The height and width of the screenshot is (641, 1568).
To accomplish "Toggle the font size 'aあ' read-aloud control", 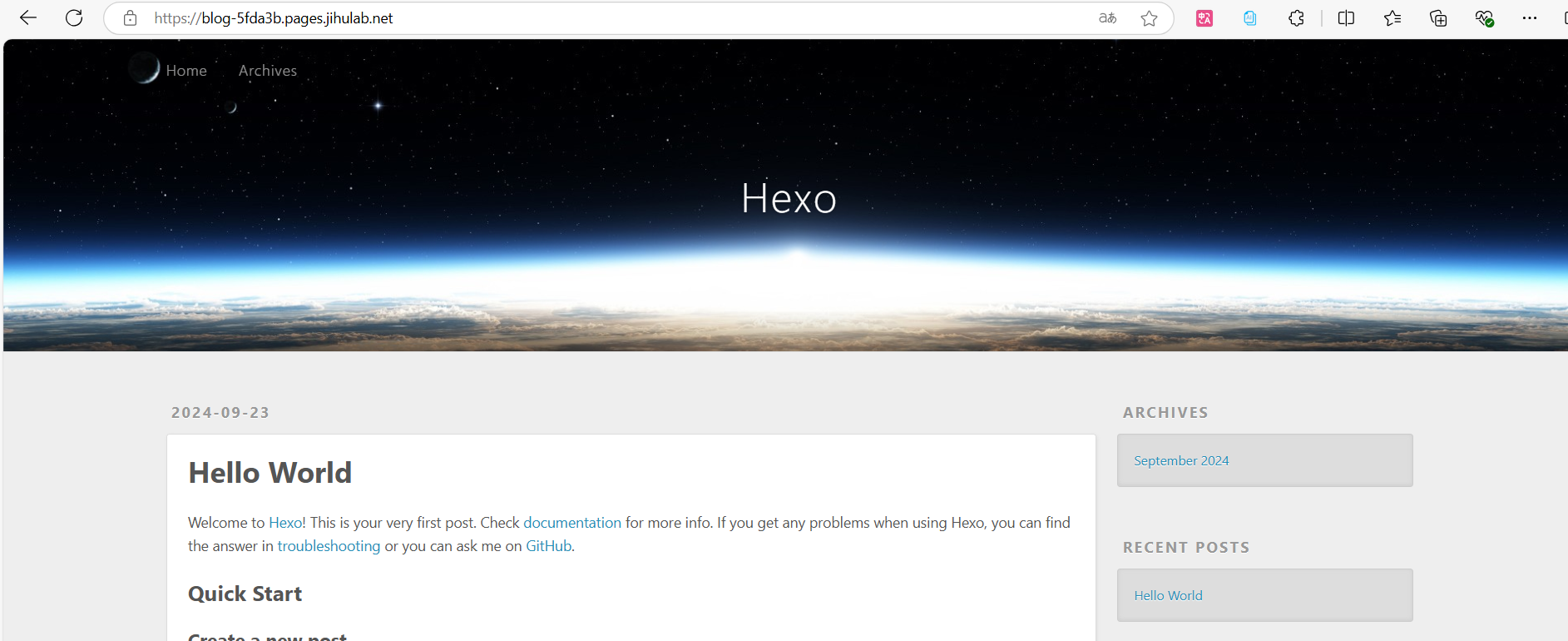I will point(1107,17).
